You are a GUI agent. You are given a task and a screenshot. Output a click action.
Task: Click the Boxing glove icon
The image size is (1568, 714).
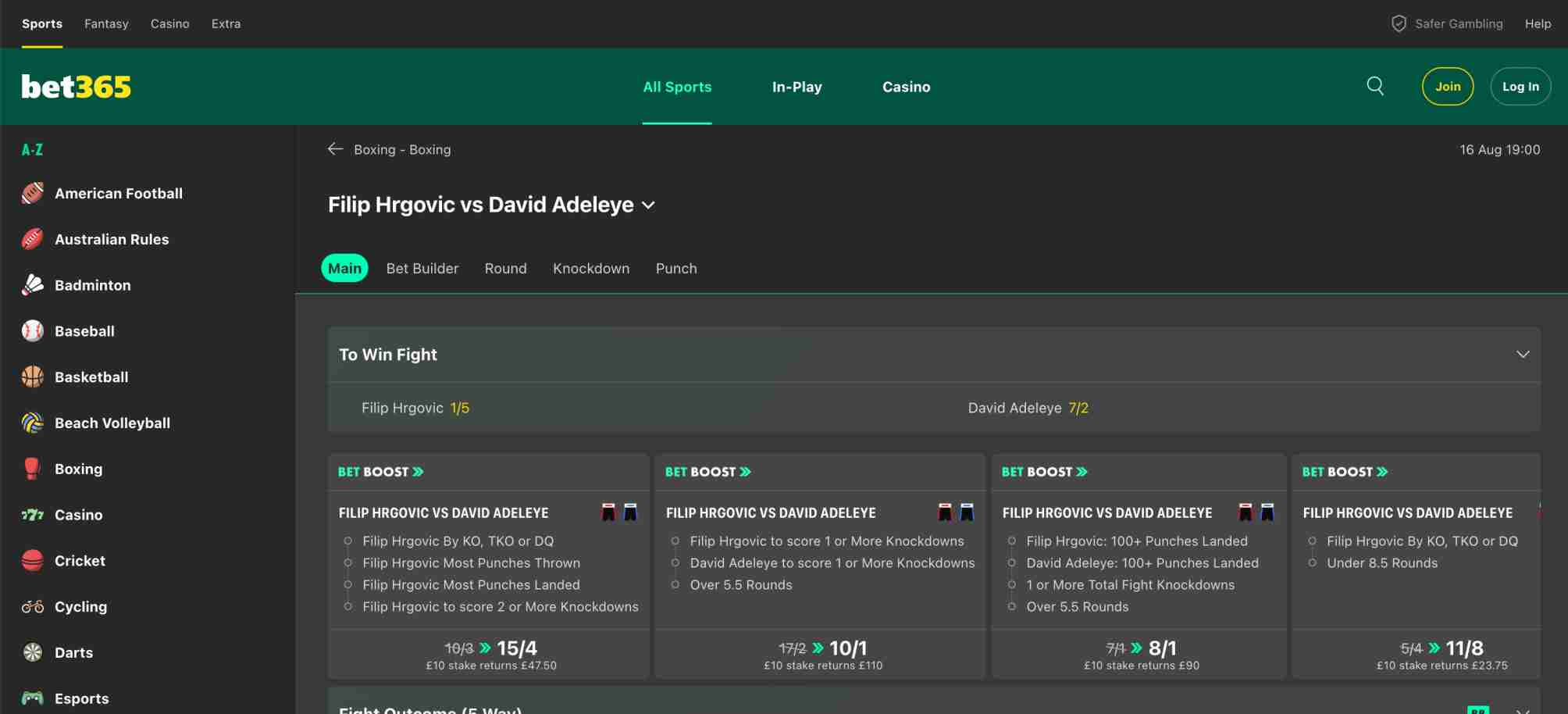click(33, 469)
